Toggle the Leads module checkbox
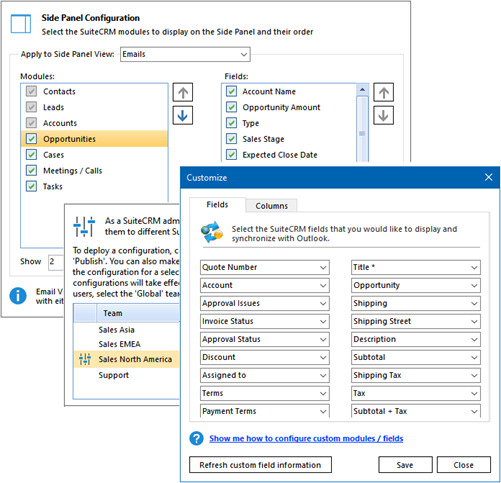Viewport: 501px width, 483px height. point(31,107)
